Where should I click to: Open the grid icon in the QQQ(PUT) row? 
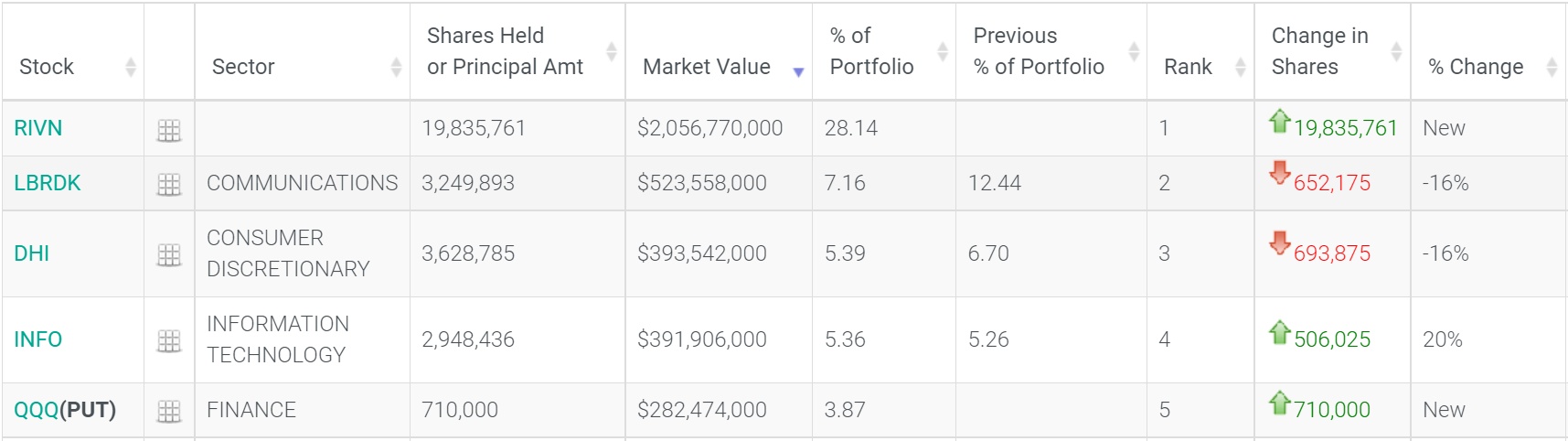click(x=169, y=412)
